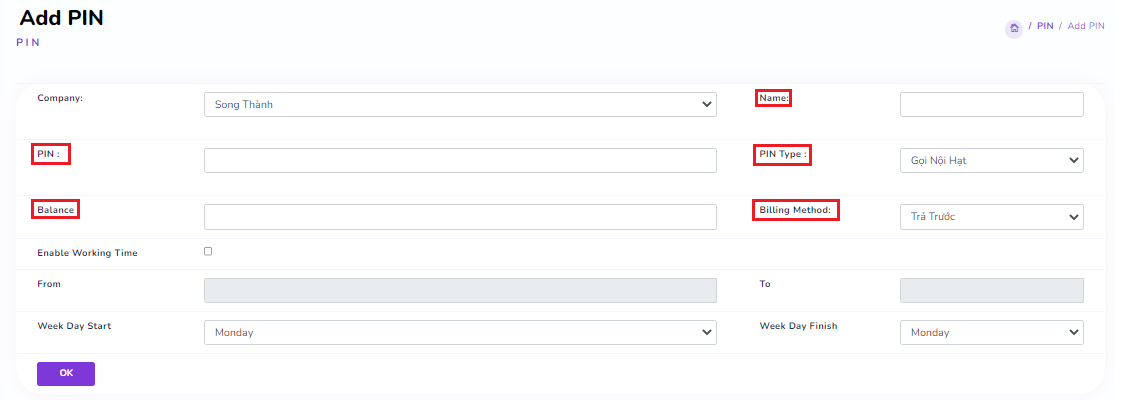Click the Add PIN page heading

61,17
